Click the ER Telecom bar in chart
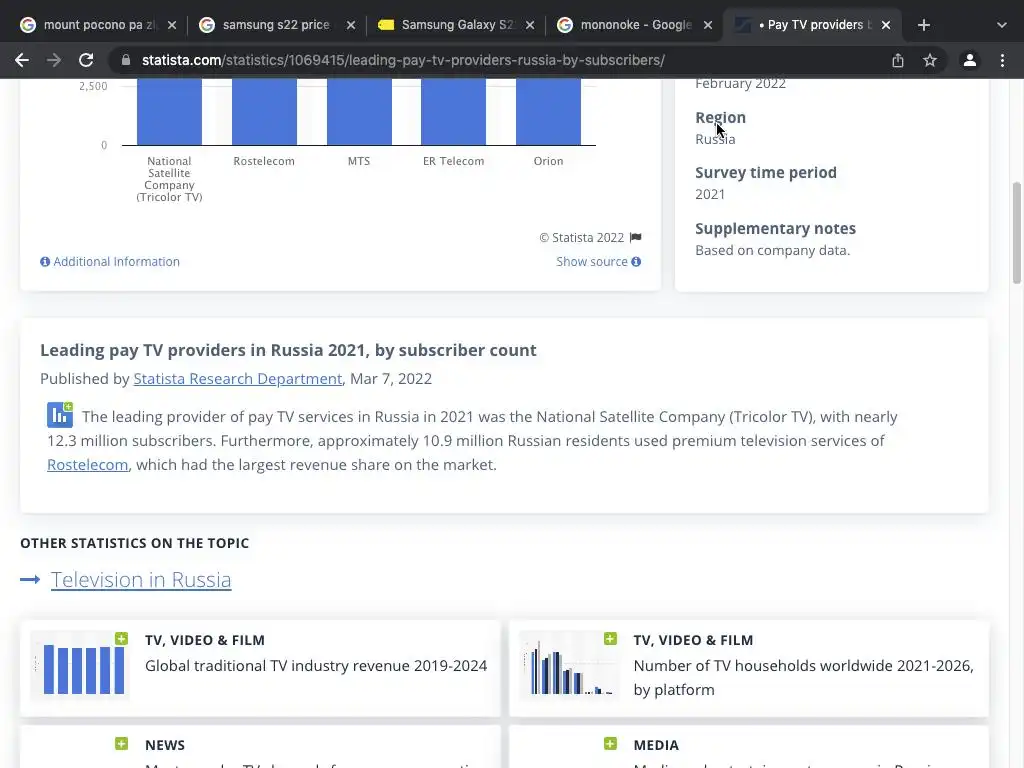 click(454, 112)
